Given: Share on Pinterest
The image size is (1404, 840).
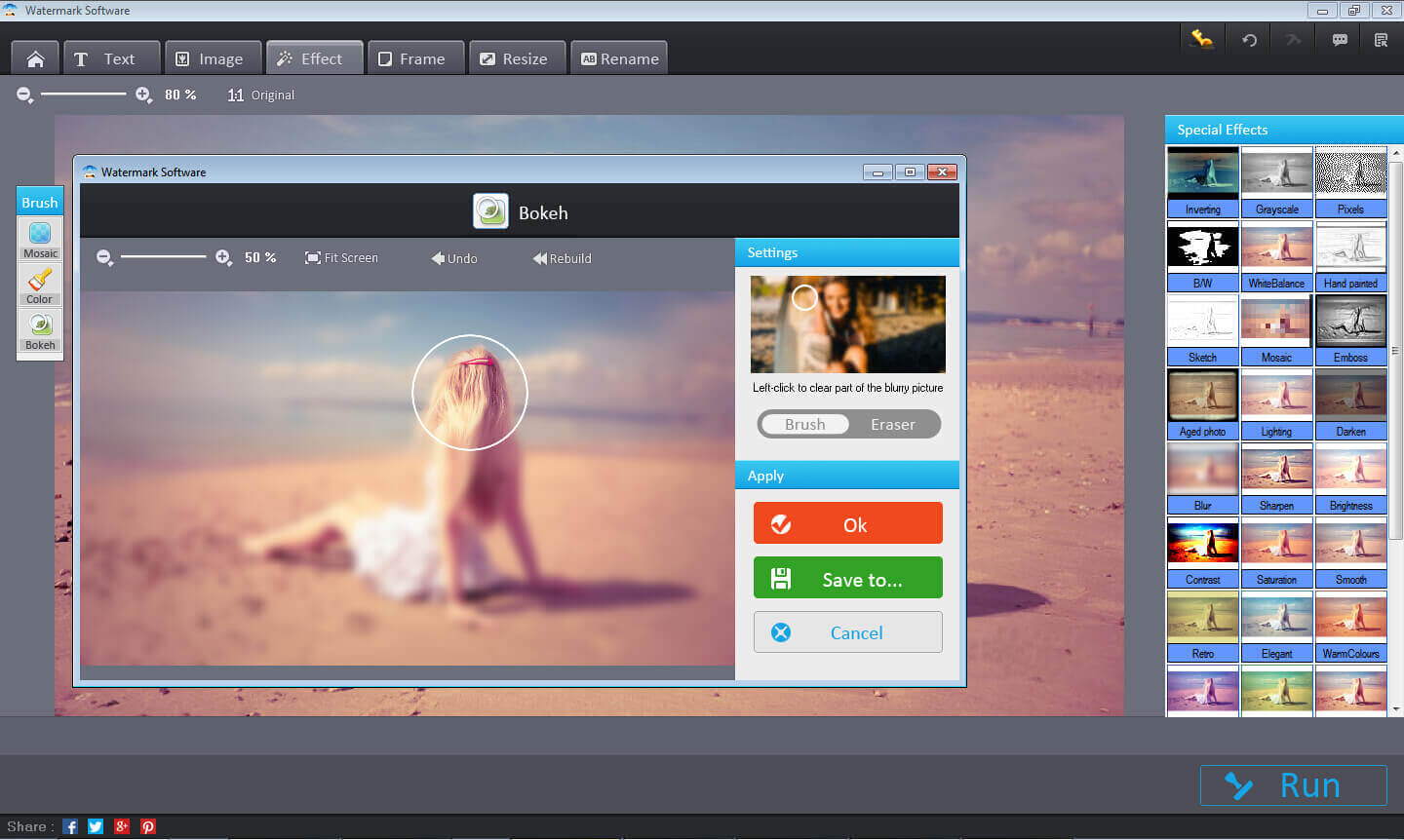Looking at the screenshot, I should tap(147, 826).
